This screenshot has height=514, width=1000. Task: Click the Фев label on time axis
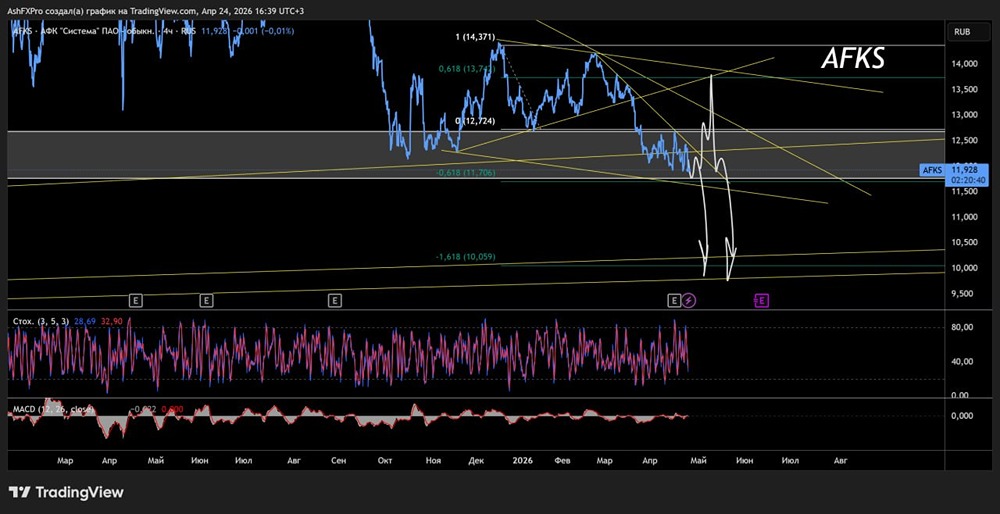(x=562, y=460)
